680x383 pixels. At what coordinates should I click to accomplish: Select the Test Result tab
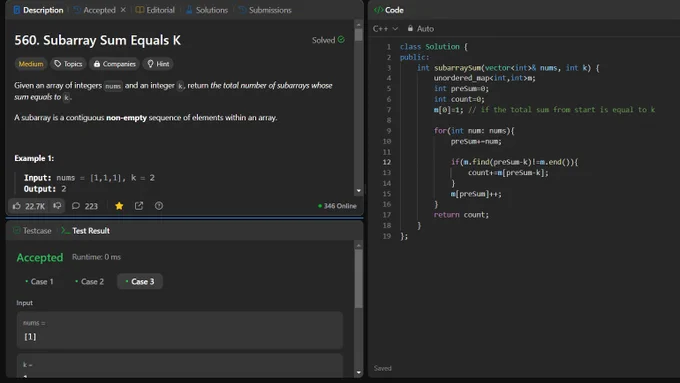(85, 231)
